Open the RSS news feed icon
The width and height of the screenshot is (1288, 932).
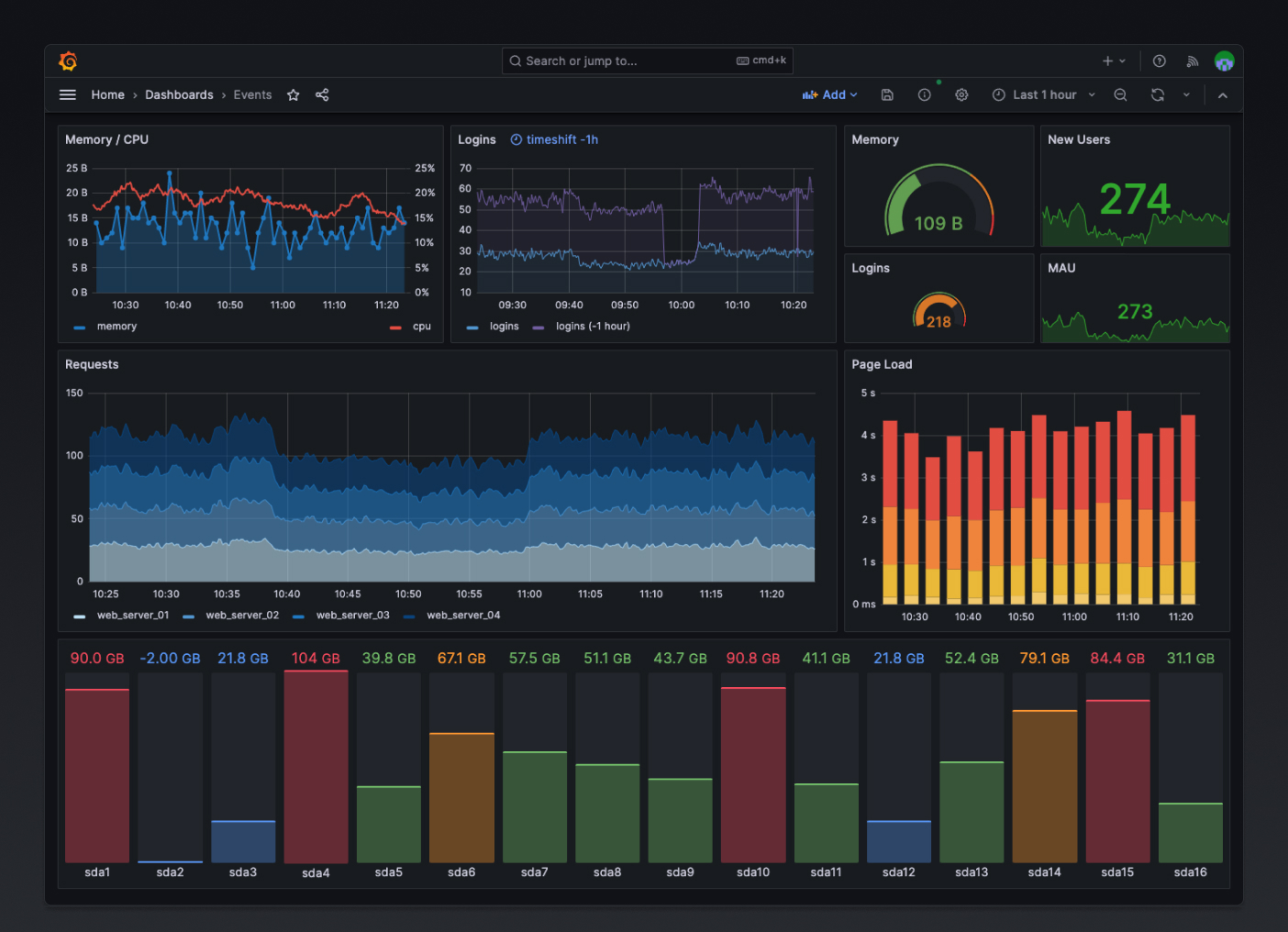pos(1193,61)
